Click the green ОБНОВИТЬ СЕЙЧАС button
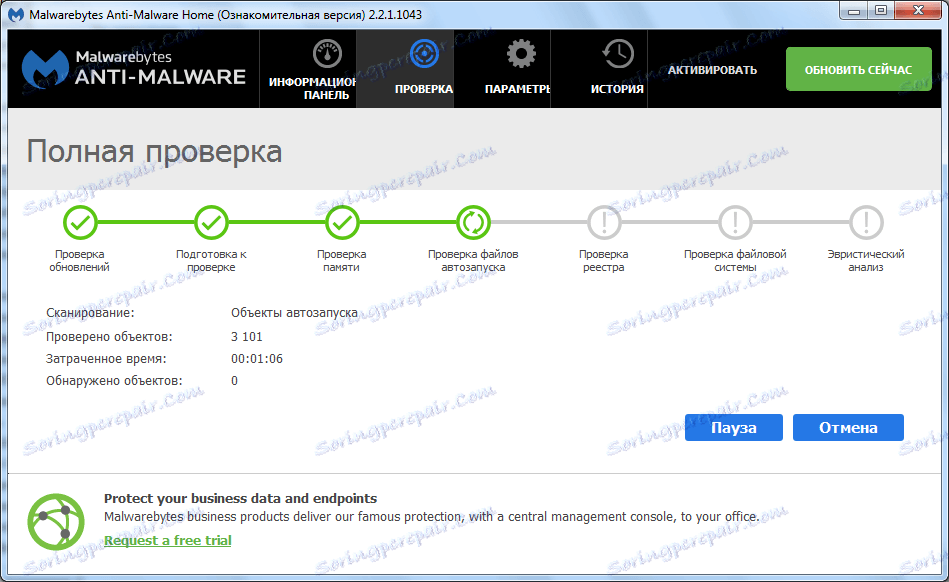 point(858,70)
